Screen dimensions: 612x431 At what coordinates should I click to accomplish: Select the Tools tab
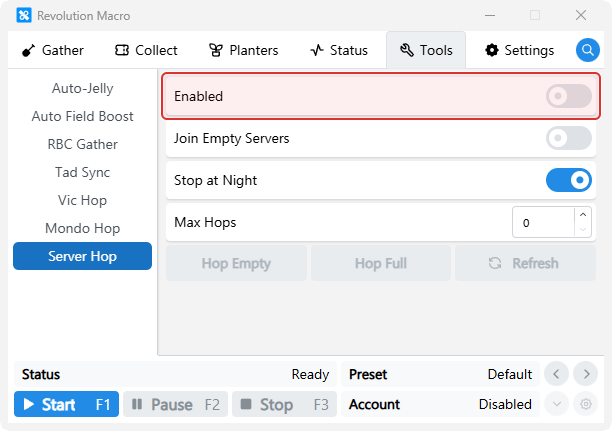pyautogui.click(x=426, y=50)
